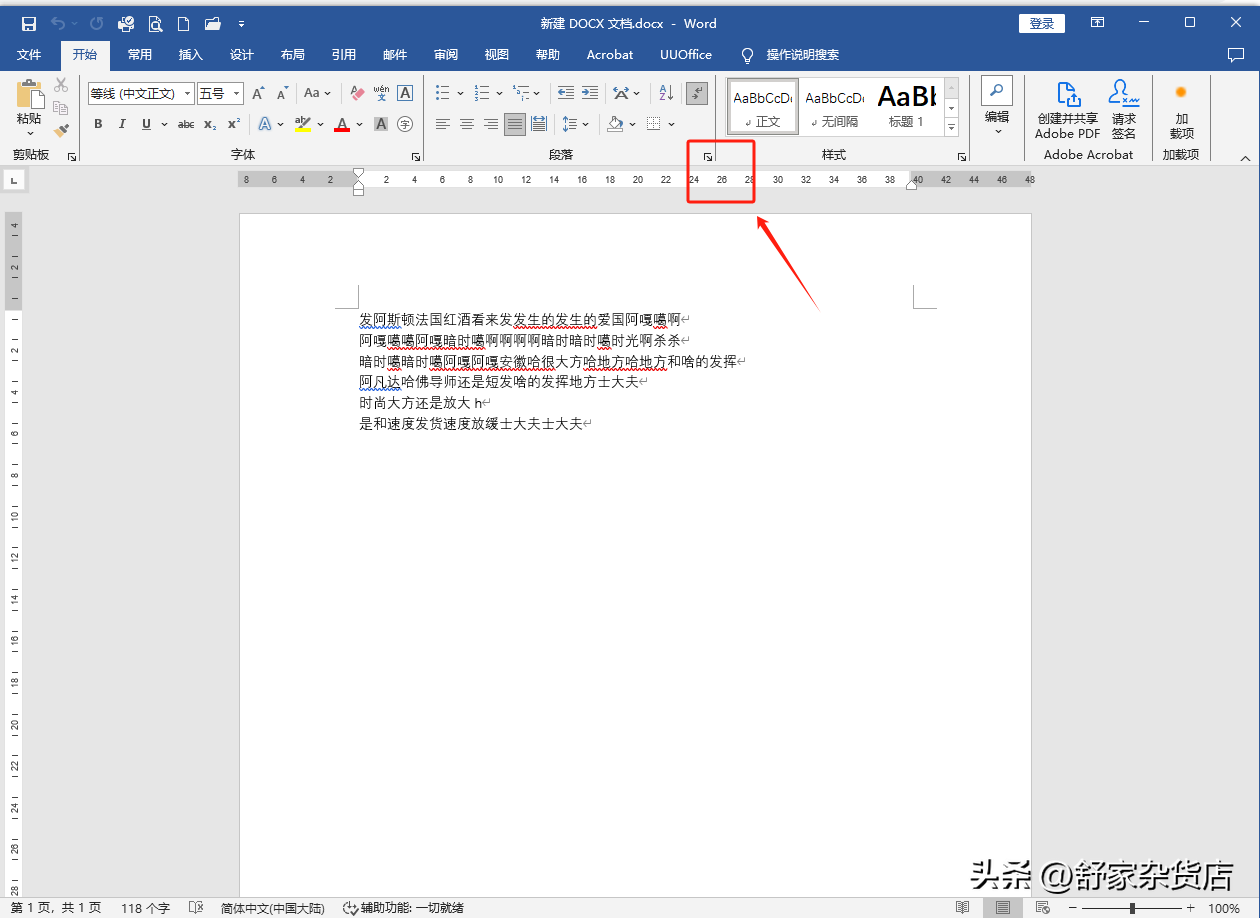Click the character border icon

click(405, 93)
